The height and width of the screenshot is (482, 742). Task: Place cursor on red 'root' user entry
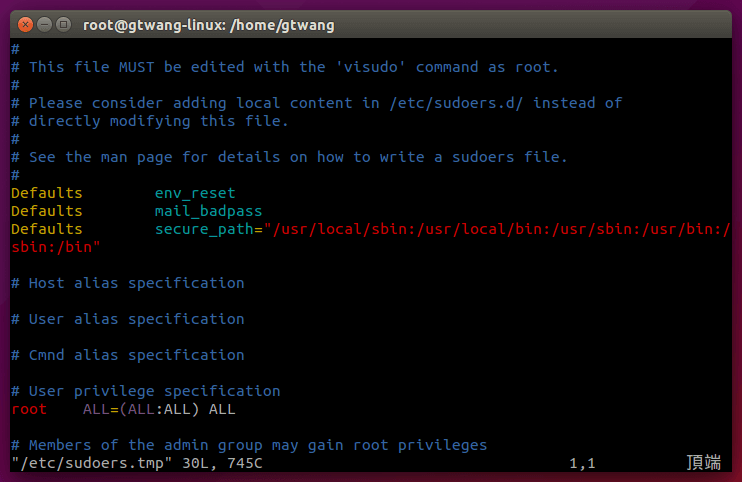(29, 409)
